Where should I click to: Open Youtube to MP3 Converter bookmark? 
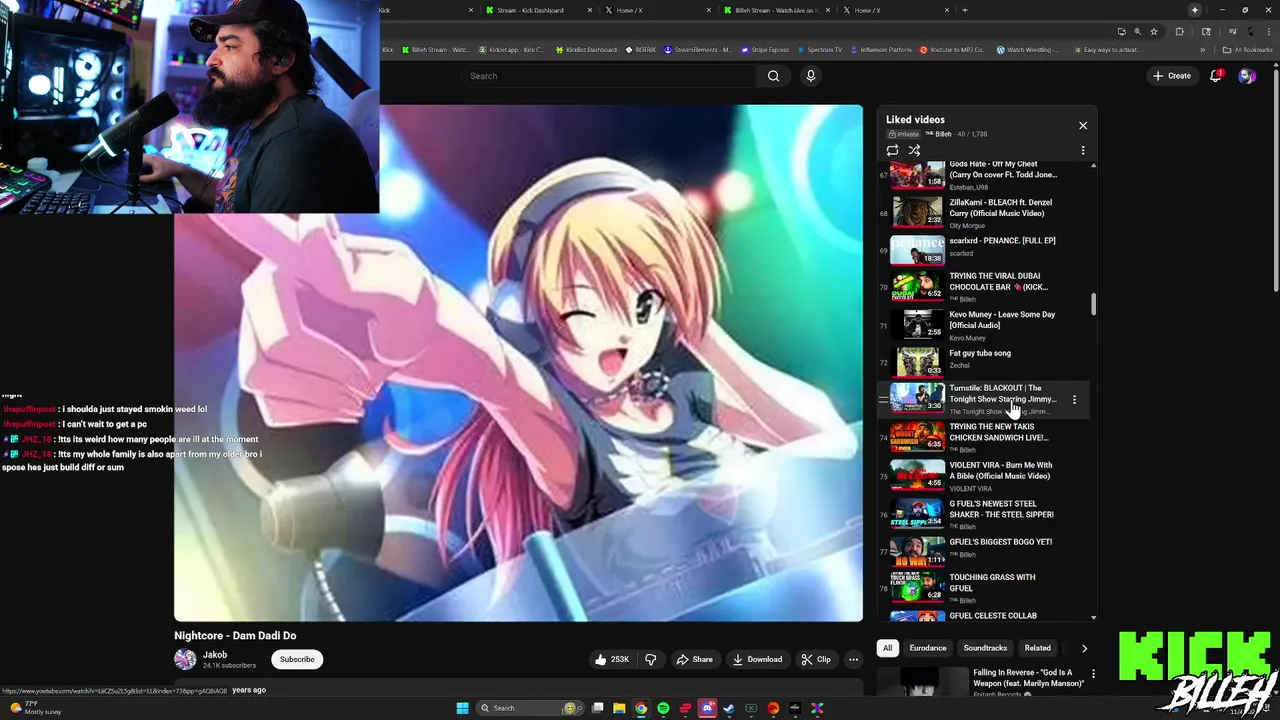[x=952, y=49]
